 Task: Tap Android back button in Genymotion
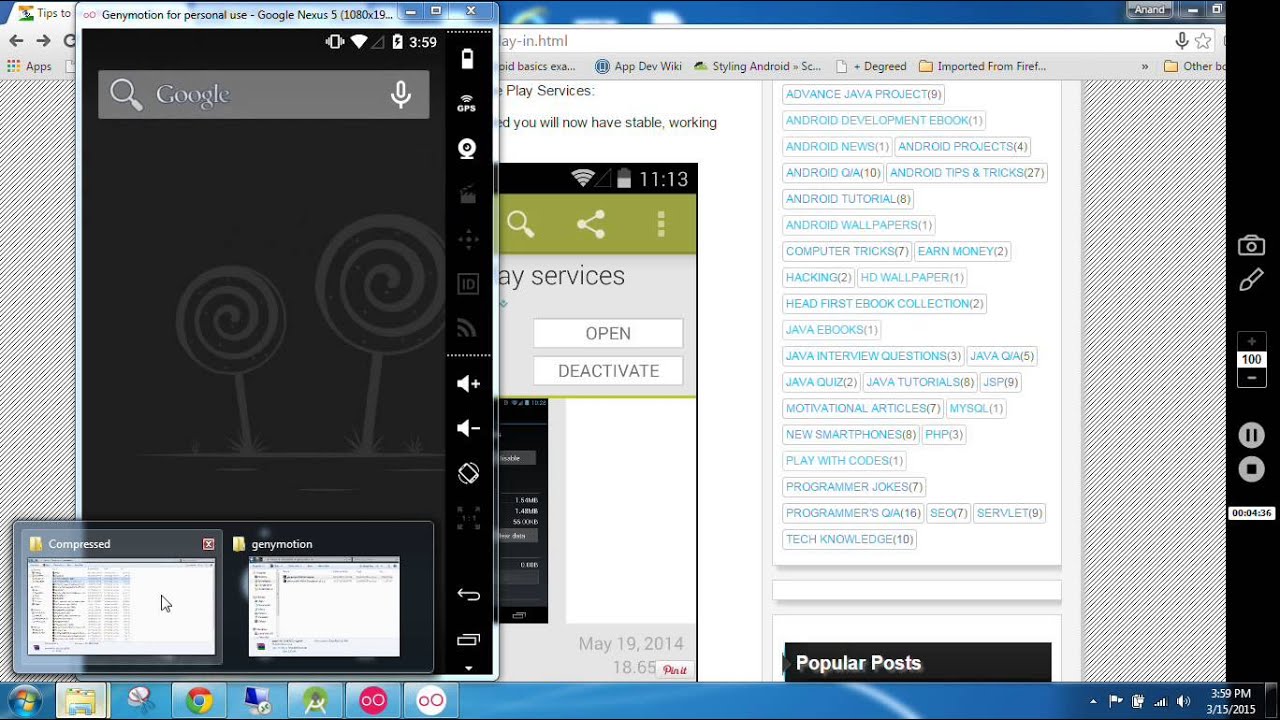(x=468, y=595)
